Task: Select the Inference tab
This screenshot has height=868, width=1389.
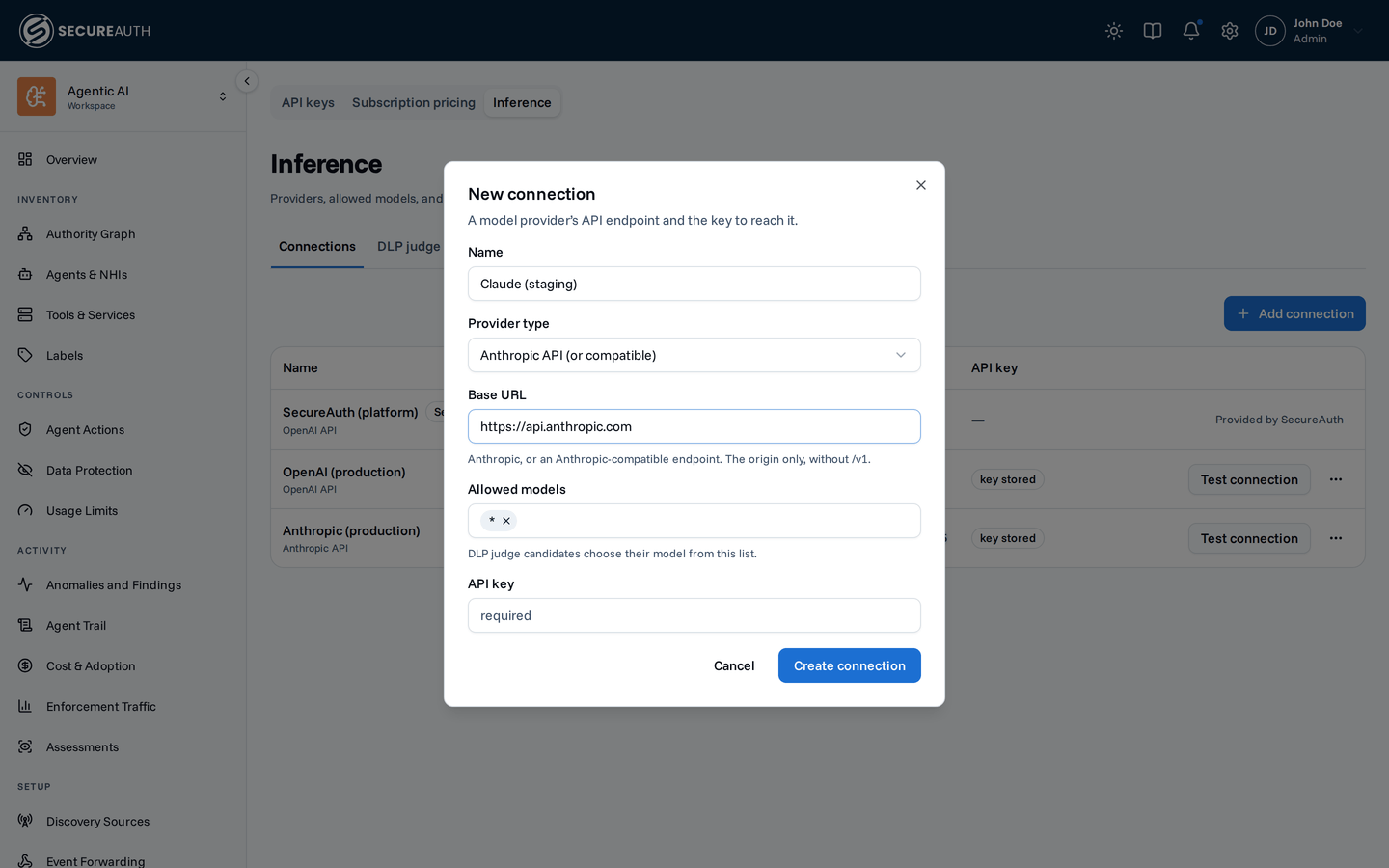Action: (522, 102)
